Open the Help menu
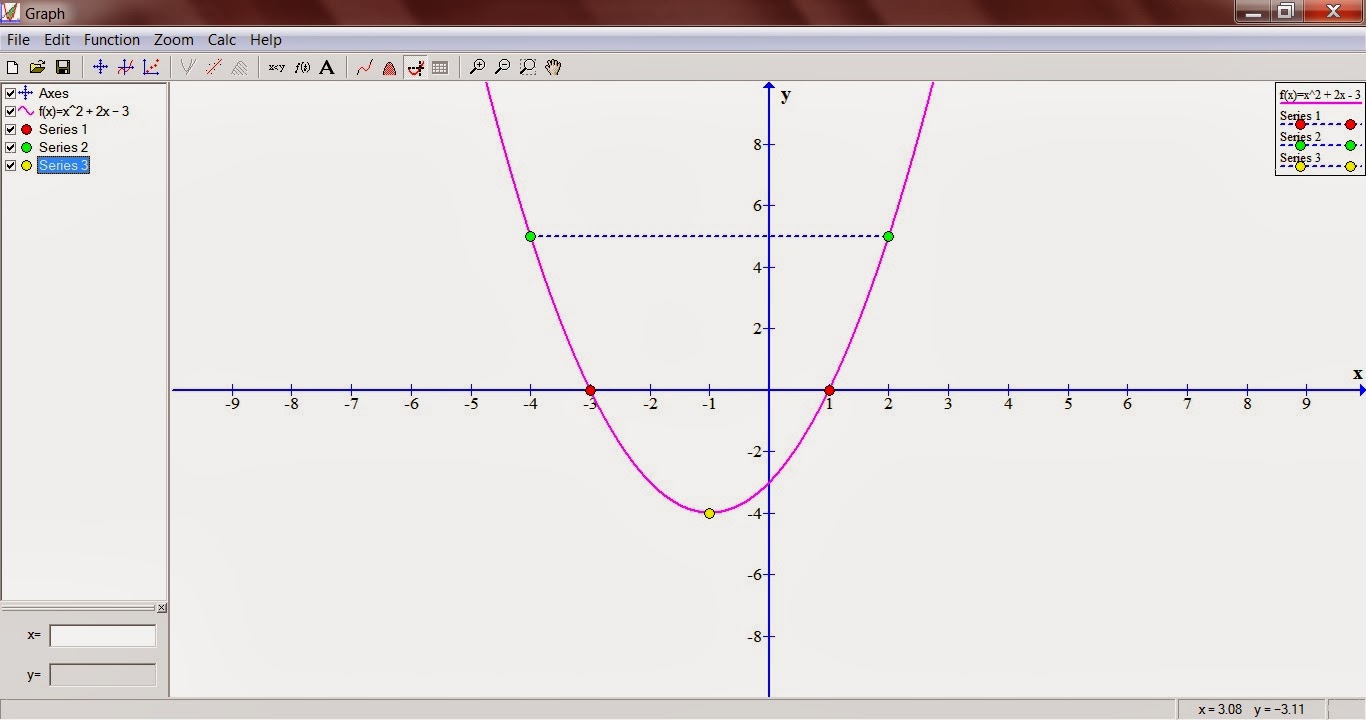Image resolution: width=1366 pixels, height=720 pixels. [266, 40]
